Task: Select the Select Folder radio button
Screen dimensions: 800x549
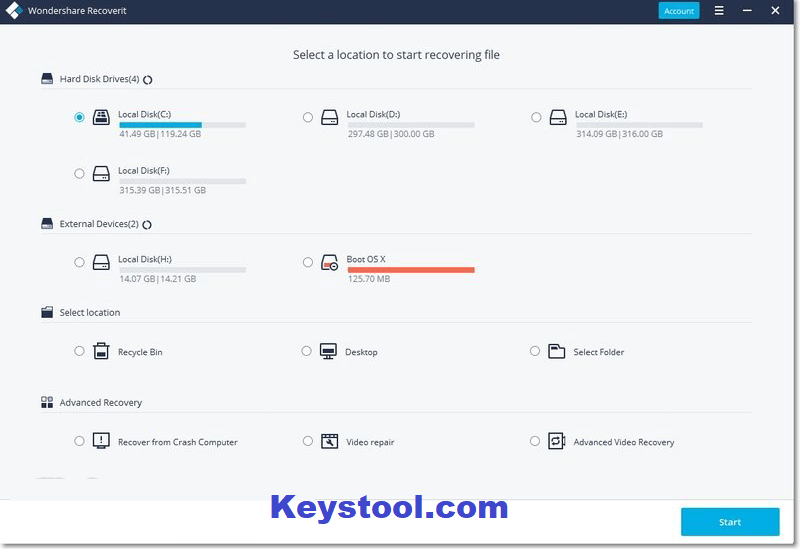Action: (x=535, y=351)
